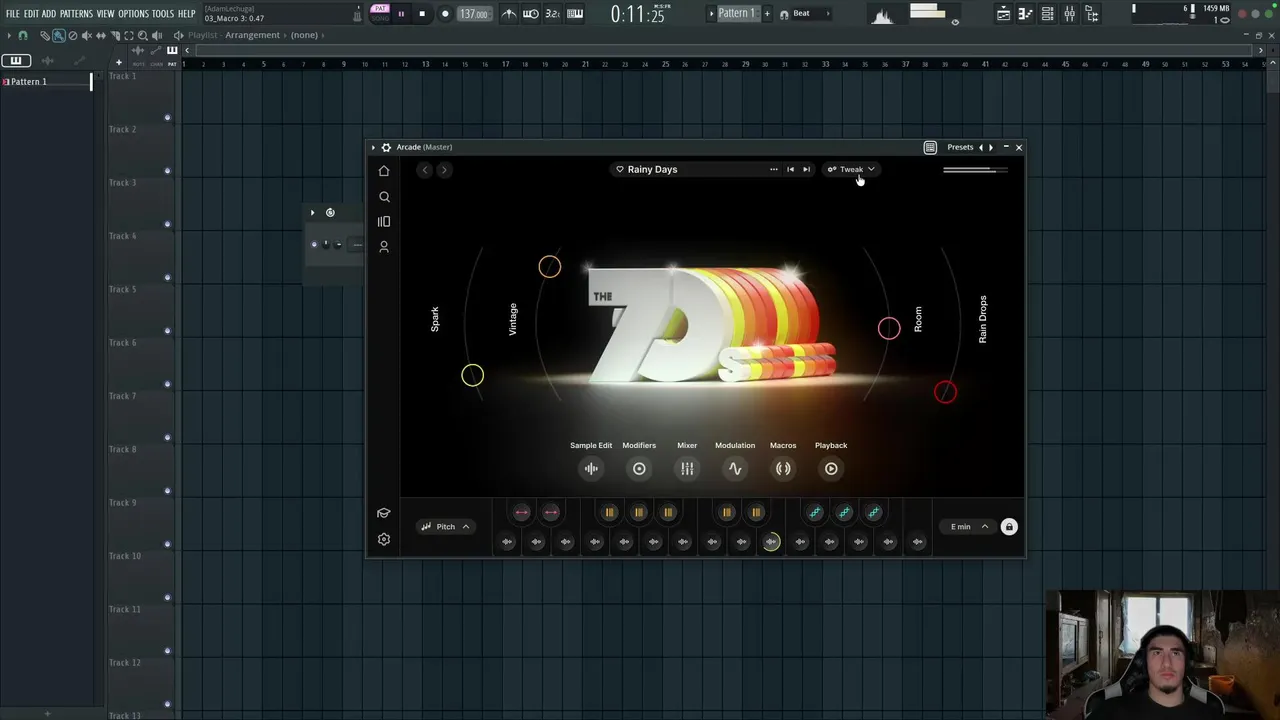The image size is (1280, 720).
Task: Pause playback in transport
Action: tap(401, 14)
